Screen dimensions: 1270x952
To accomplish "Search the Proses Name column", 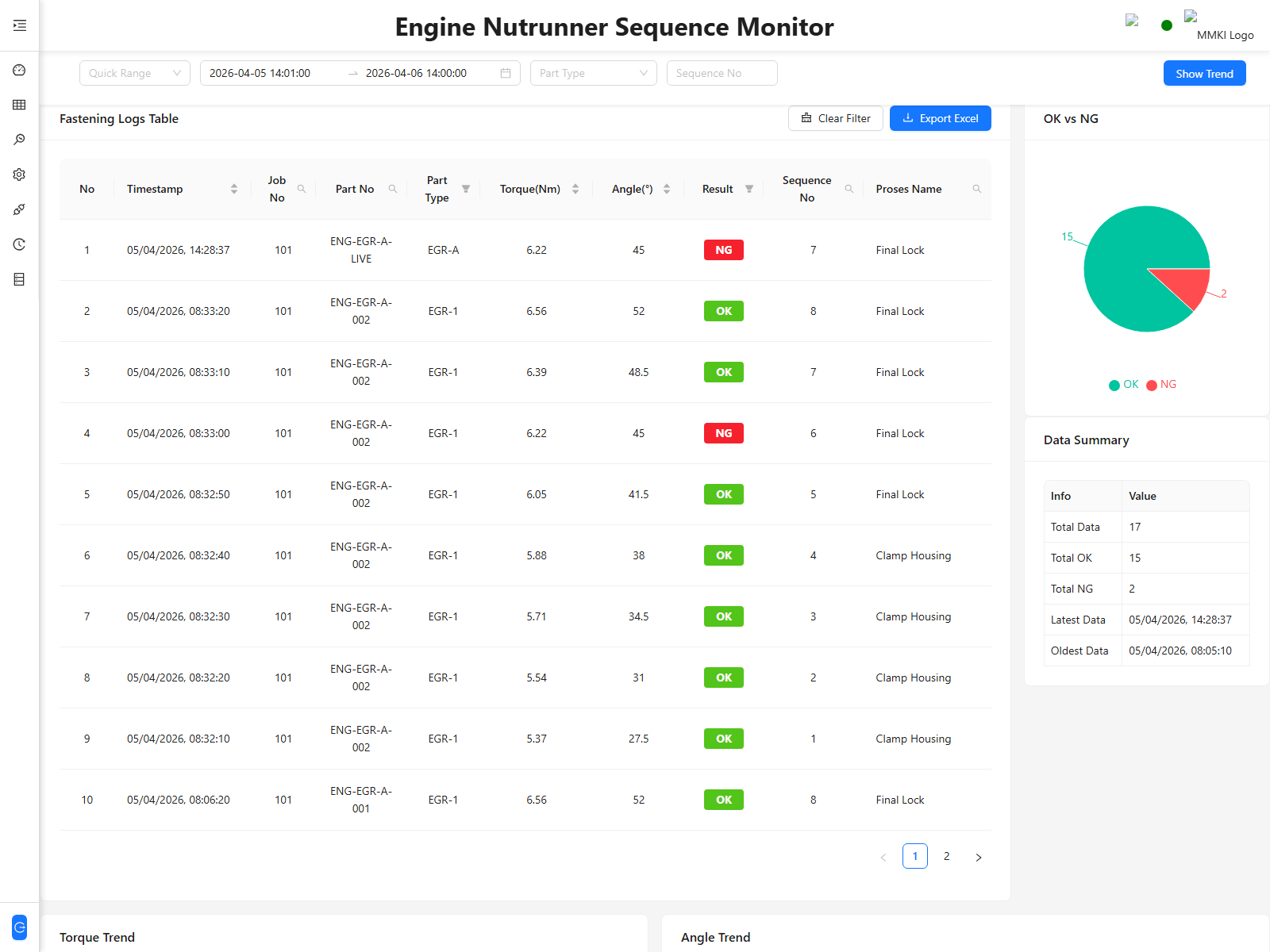I will click(977, 189).
